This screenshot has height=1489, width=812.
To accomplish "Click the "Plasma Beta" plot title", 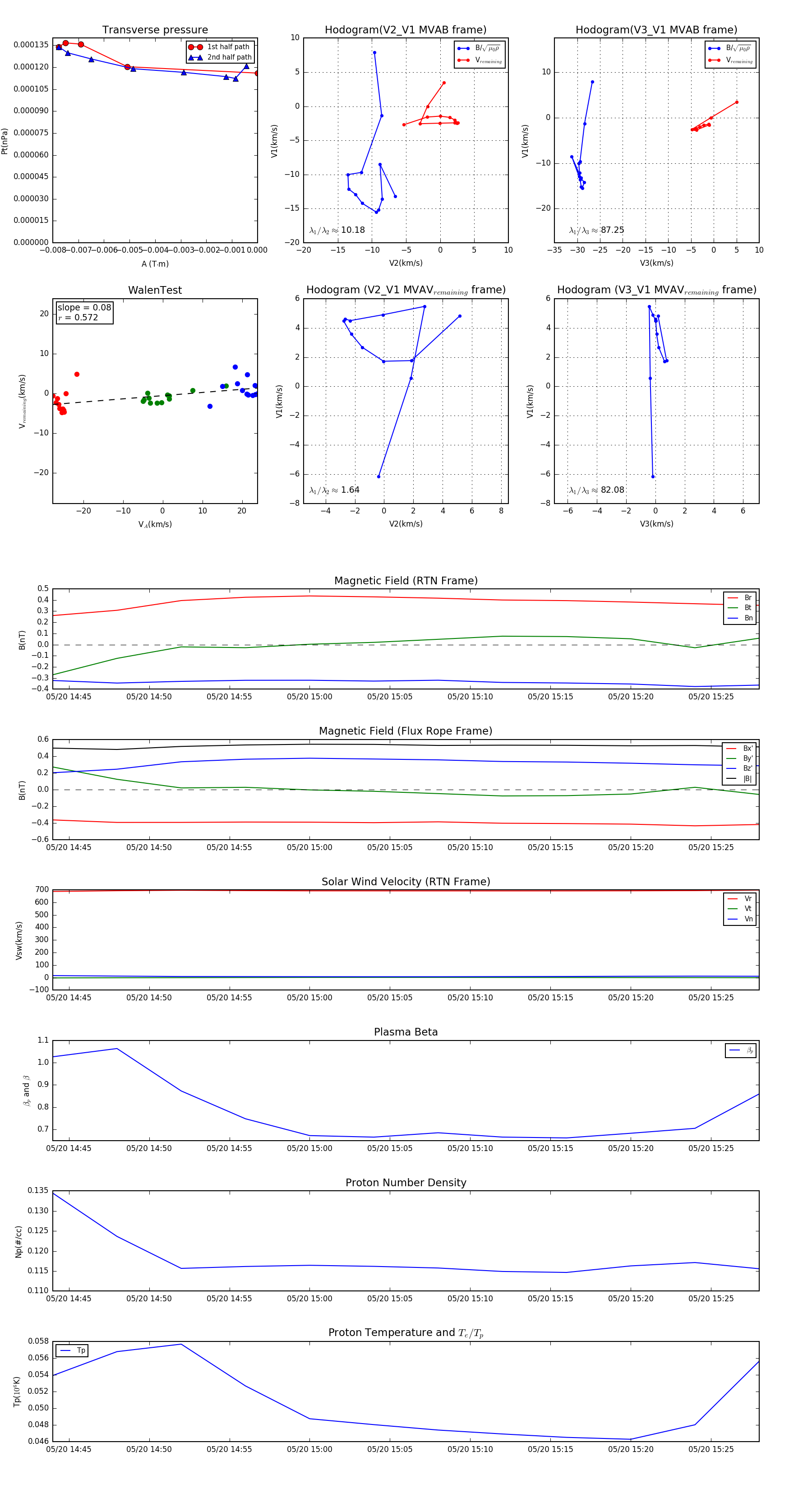I will [x=406, y=1032].
